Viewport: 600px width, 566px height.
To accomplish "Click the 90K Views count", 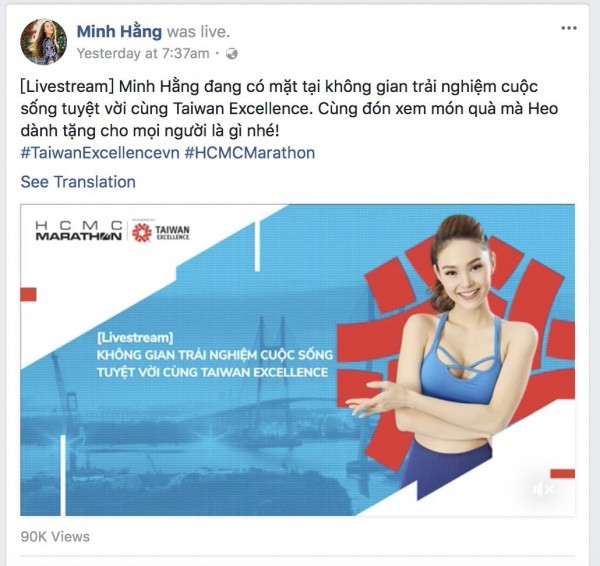I will pos(55,537).
